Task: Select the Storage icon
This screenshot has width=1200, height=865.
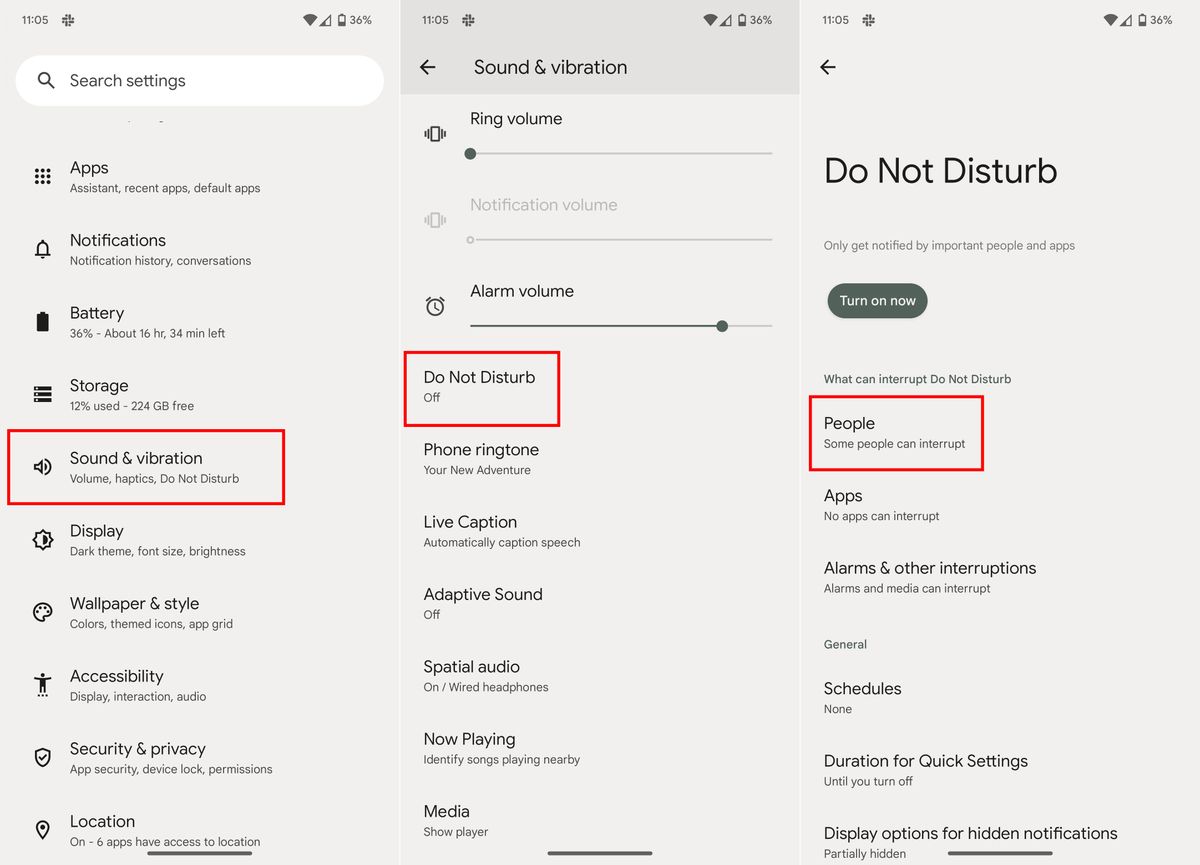Action: pyautogui.click(x=42, y=394)
